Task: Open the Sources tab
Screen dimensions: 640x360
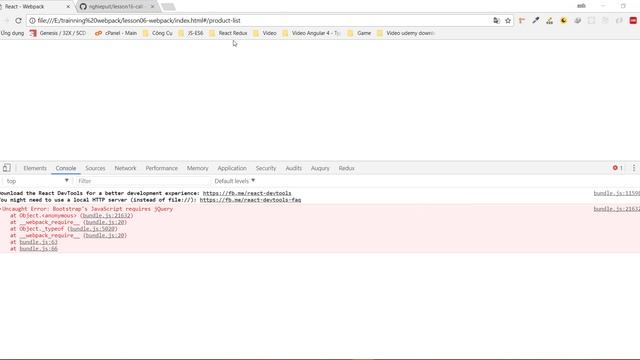Action: [x=95, y=168]
